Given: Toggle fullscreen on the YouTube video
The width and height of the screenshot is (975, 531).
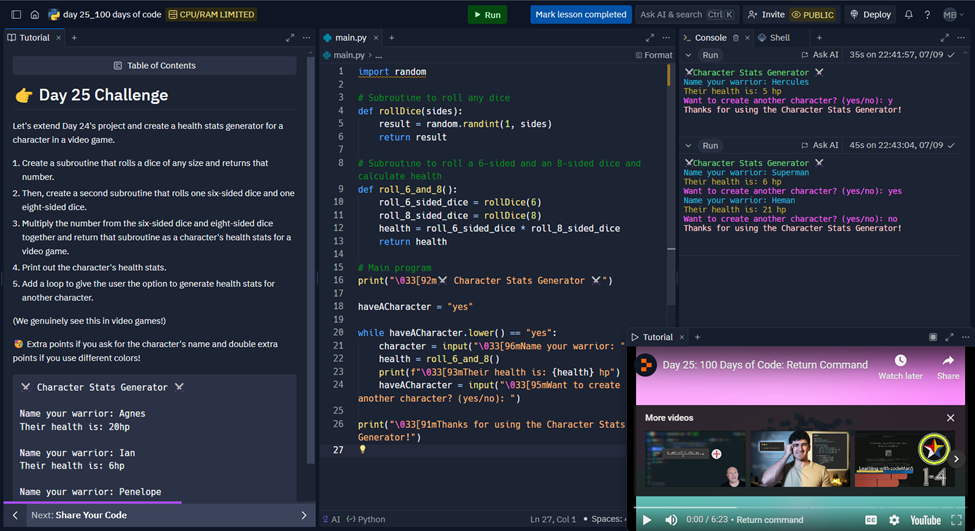Looking at the screenshot, I should click(x=956, y=520).
